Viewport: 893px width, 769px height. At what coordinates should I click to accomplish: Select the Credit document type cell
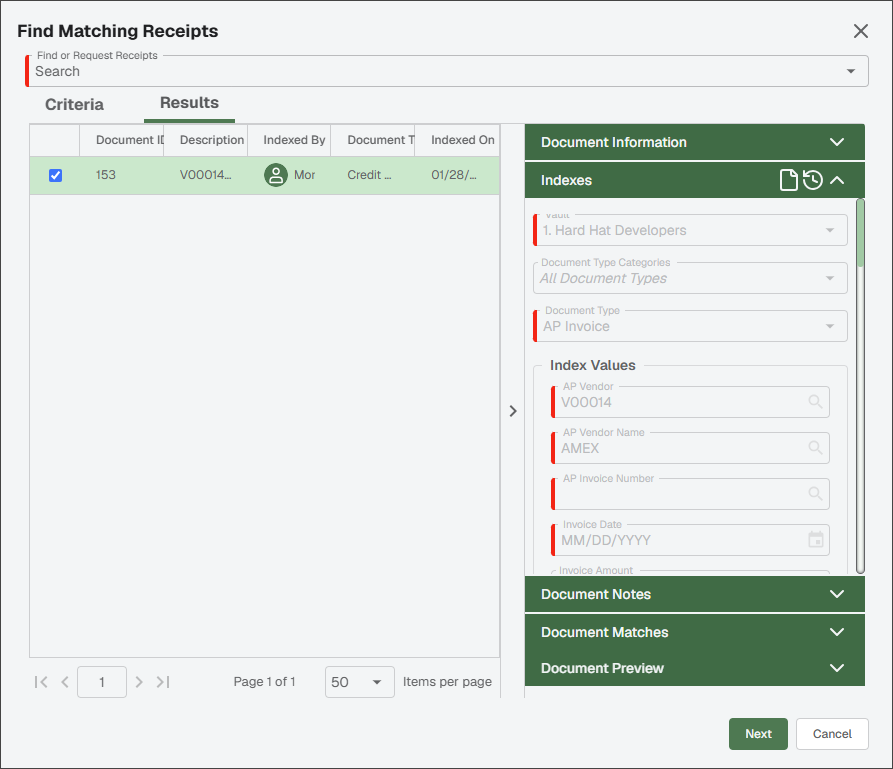tap(372, 175)
